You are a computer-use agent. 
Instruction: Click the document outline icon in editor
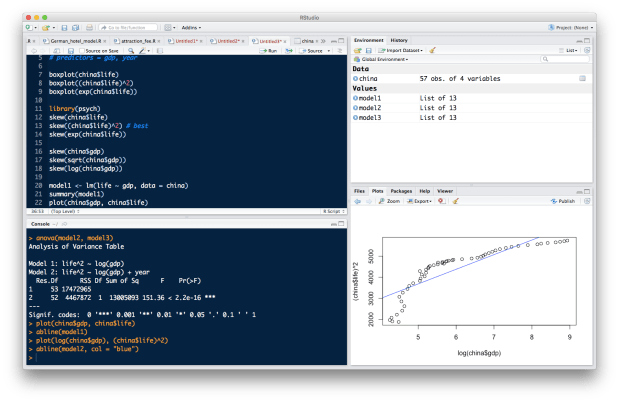340,51
